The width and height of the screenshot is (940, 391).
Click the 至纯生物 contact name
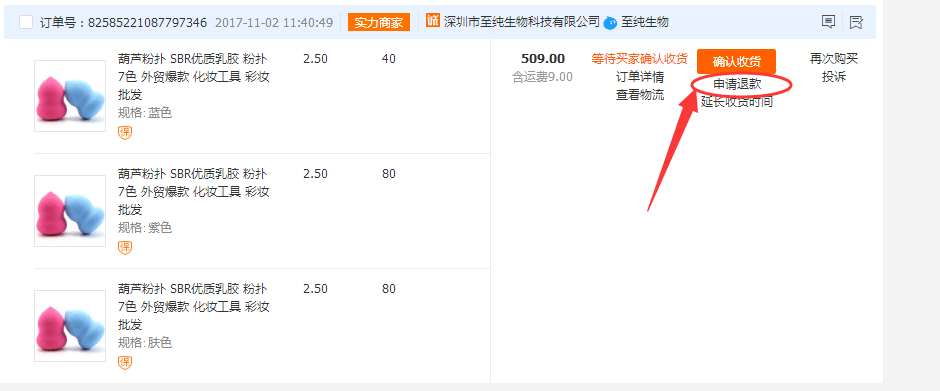pos(644,23)
